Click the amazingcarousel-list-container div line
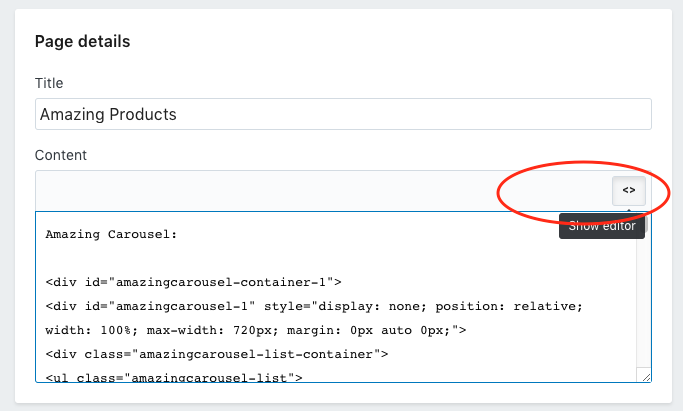This screenshot has width=683, height=411. [x=215, y=353]
